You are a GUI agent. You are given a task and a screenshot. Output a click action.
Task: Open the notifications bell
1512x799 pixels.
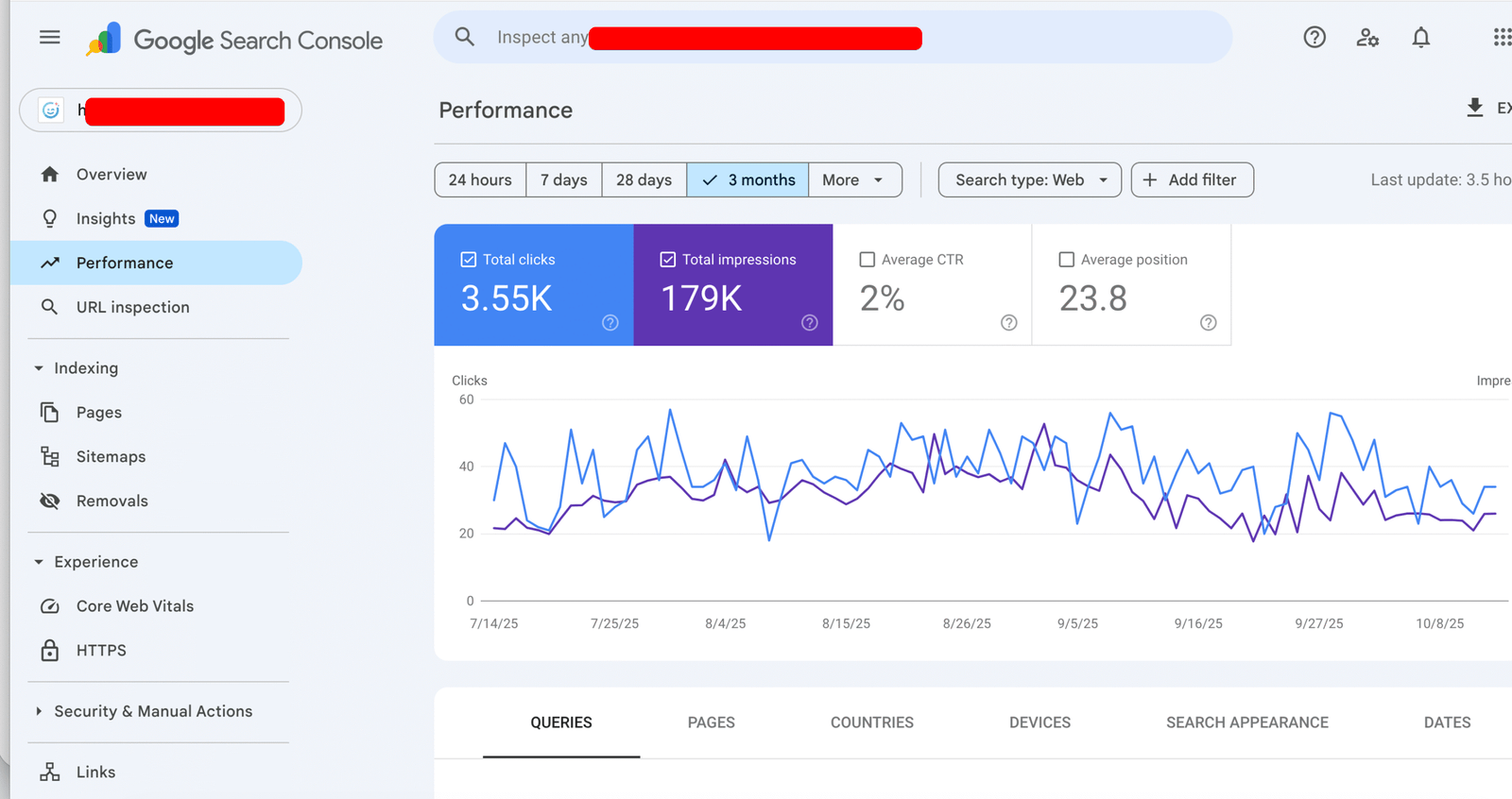[1420, 38]
